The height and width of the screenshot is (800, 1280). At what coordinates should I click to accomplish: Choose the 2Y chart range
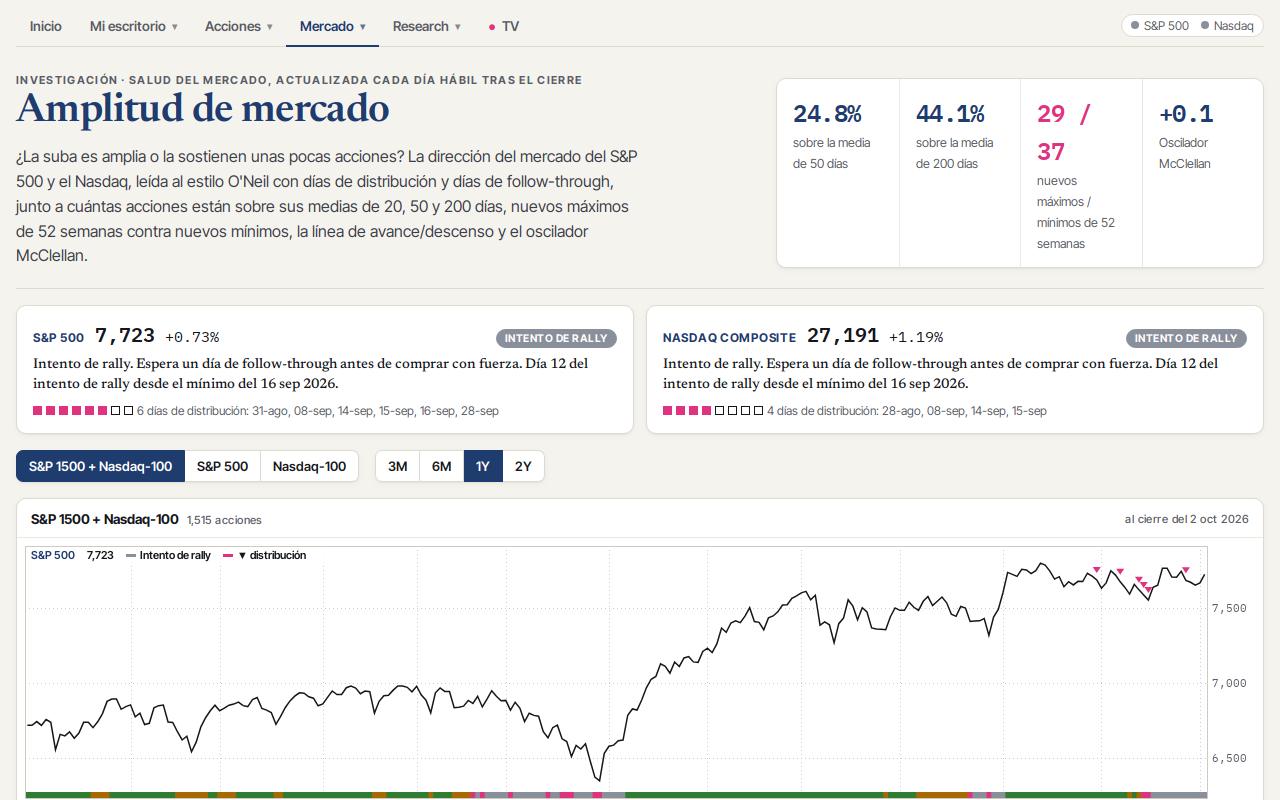(523, 466)
